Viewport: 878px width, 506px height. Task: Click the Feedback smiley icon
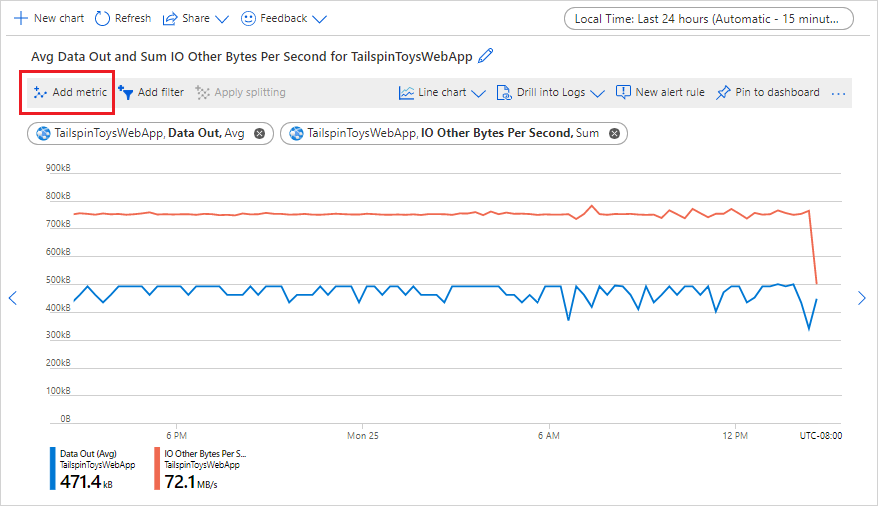point(248,18)
